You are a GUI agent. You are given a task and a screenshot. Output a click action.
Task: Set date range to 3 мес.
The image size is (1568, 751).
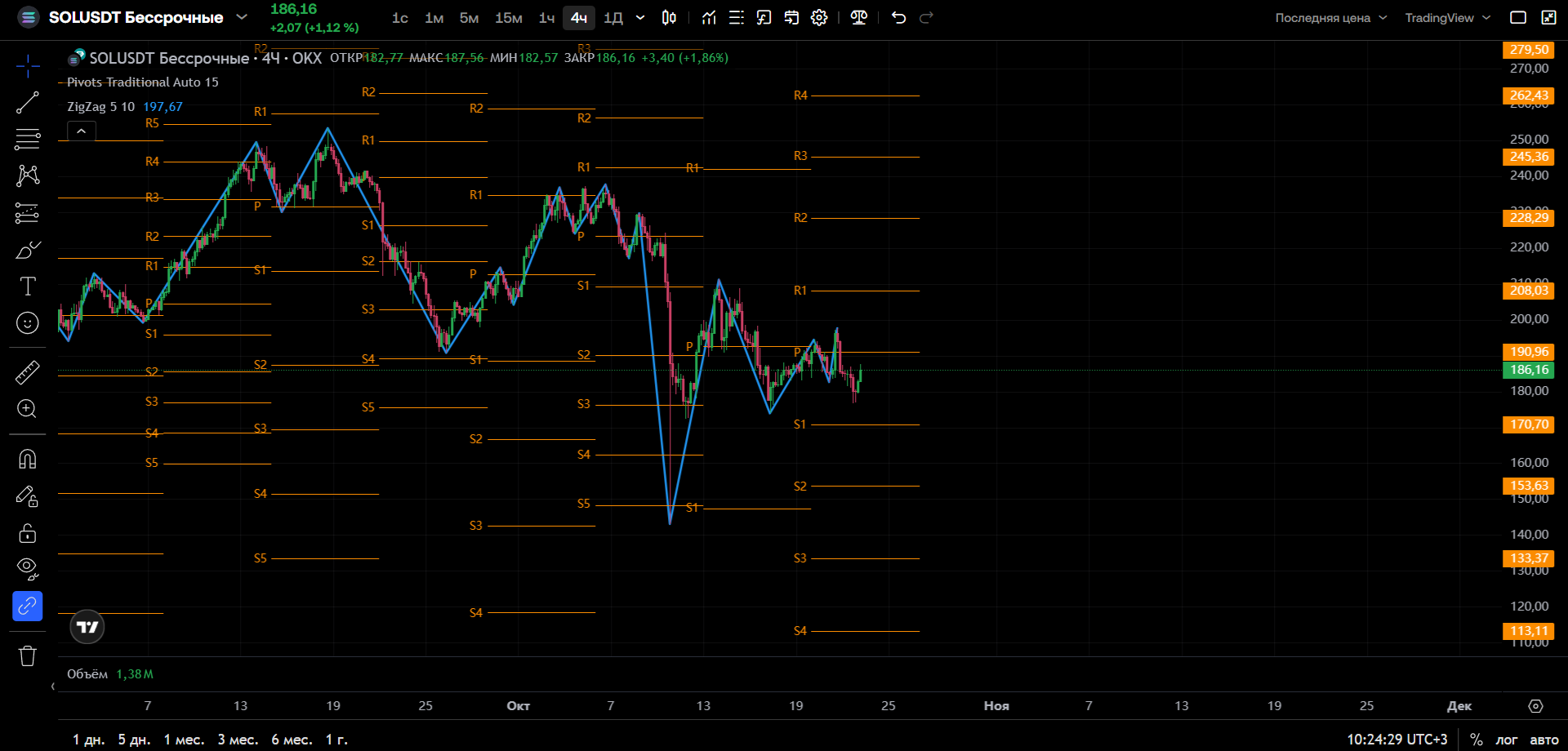point(238,740)
